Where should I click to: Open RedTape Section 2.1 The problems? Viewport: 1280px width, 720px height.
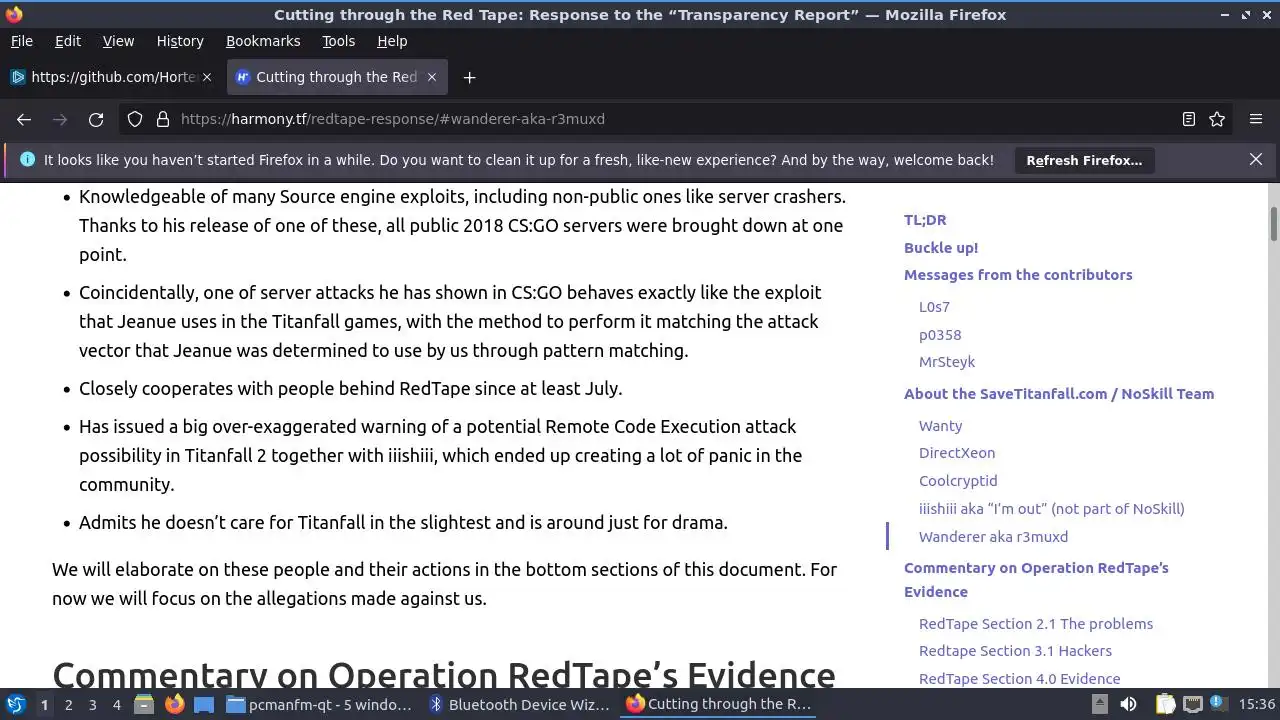tap(1036, 624)
